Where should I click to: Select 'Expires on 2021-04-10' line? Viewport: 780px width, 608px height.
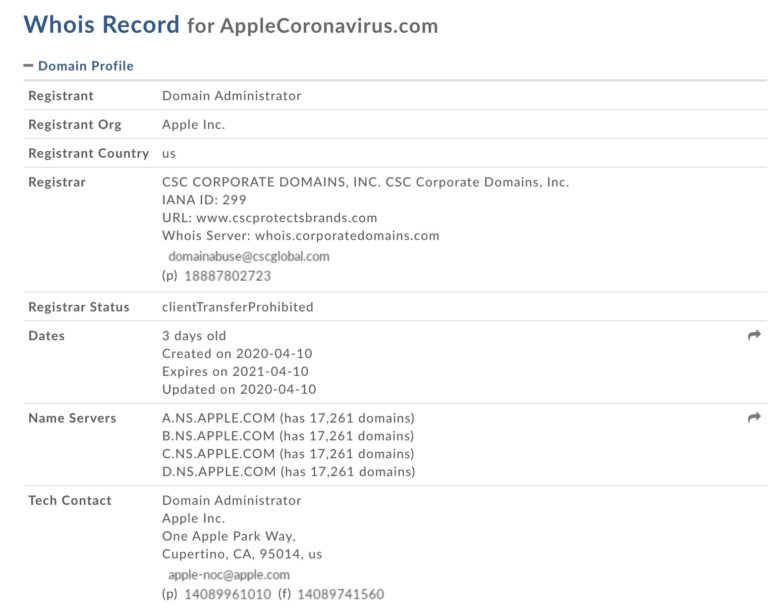click(x=235, y=372)
